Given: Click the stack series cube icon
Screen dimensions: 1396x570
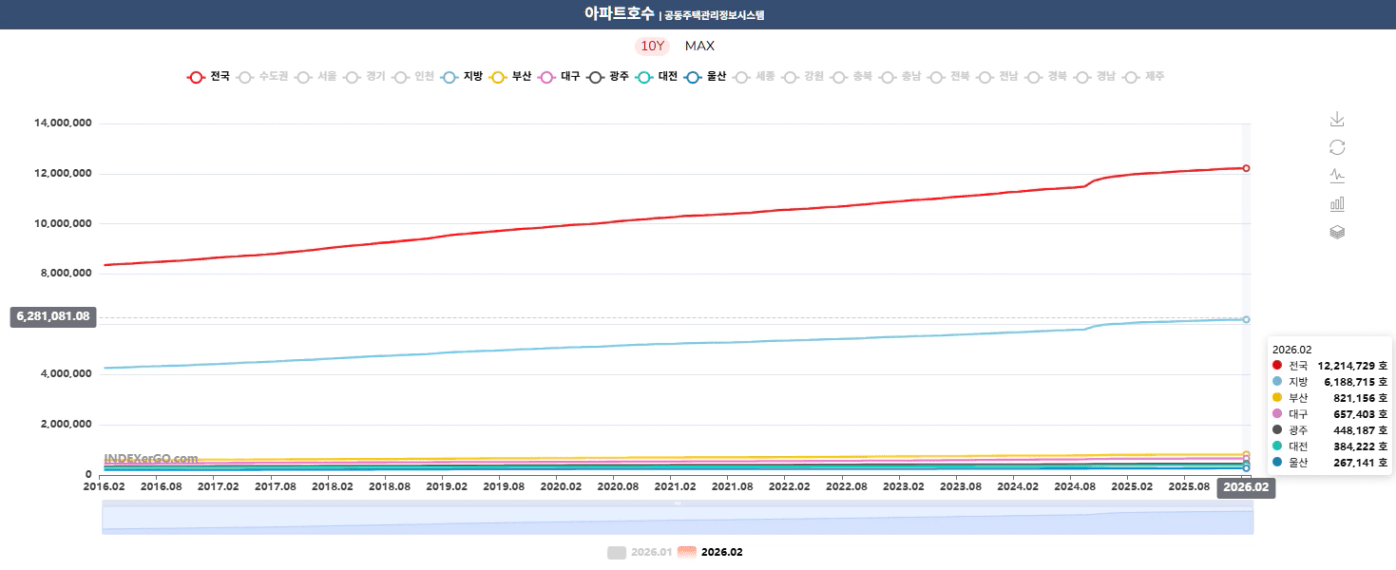Looking at the screenshot, I should point(1337,232).
